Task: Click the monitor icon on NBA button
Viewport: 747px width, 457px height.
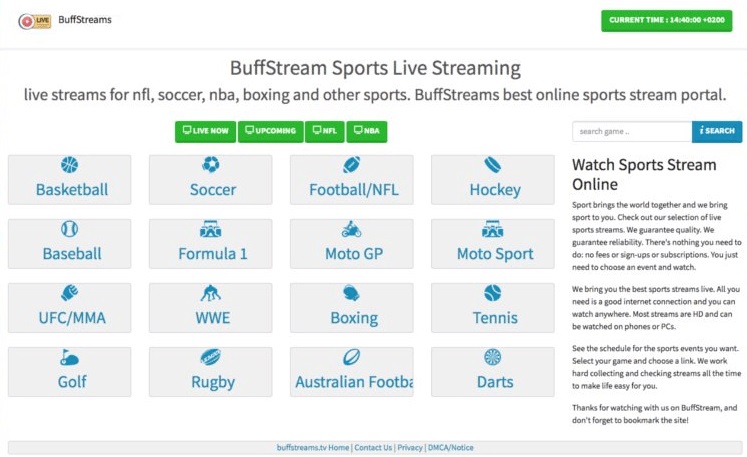Action: point(358,130)
